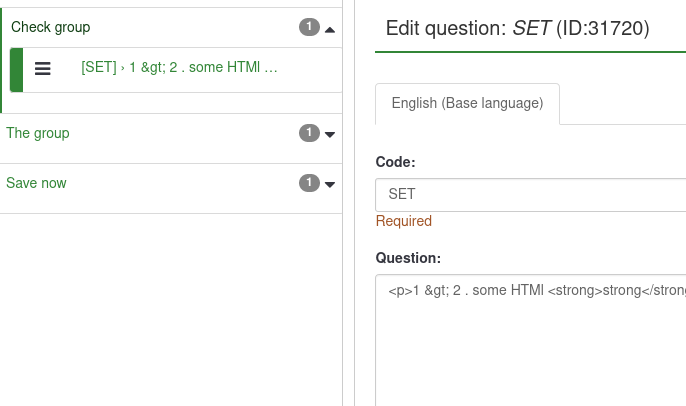The image size is (686, 406).
Task: Click the sidebar resize divider
Action: point(348,200)
